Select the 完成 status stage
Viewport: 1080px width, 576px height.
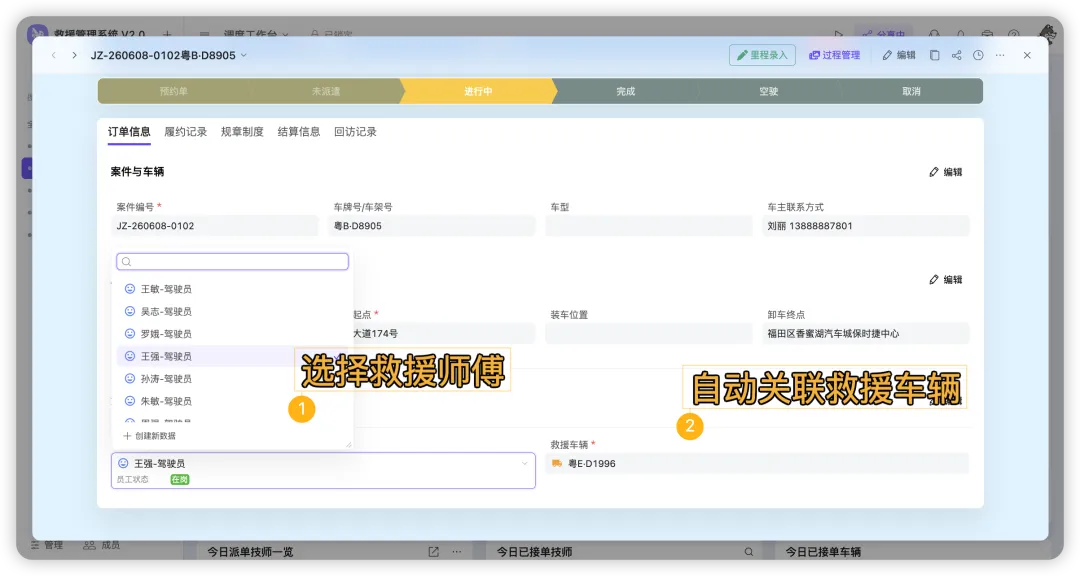pyautogui.click(x=625, y=91)
